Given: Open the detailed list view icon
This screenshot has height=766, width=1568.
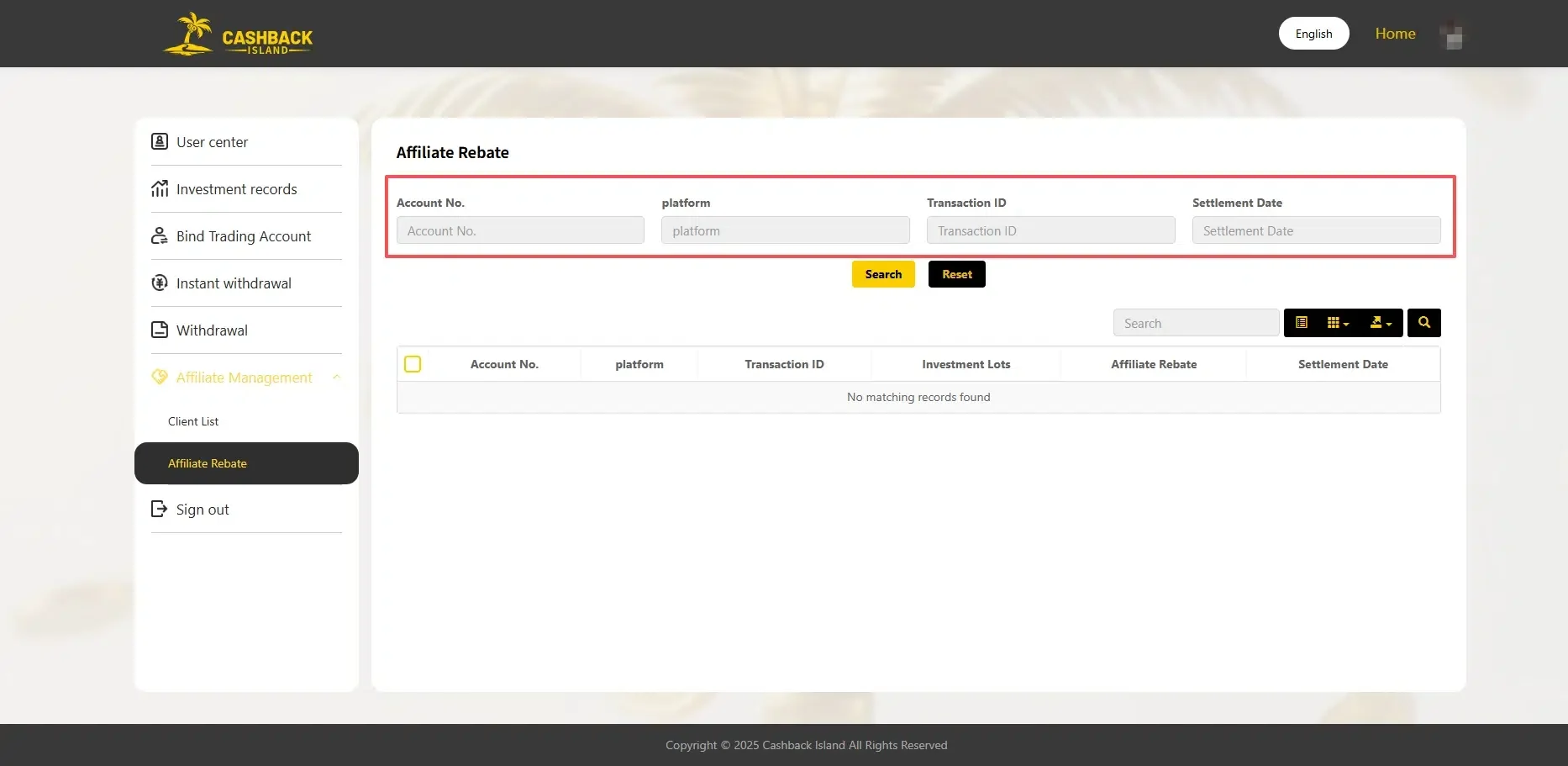Looking at the screenshot, I should pyautogui.click(x=1302, y=322).
